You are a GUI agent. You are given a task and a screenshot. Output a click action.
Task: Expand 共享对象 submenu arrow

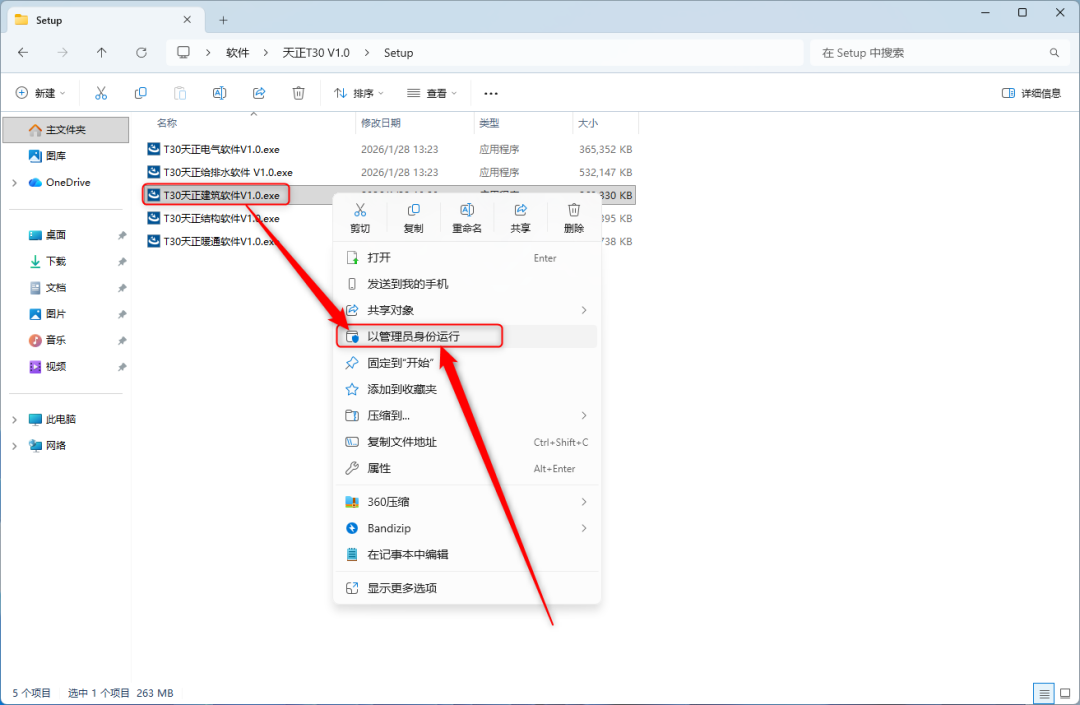tap(583, 311)
